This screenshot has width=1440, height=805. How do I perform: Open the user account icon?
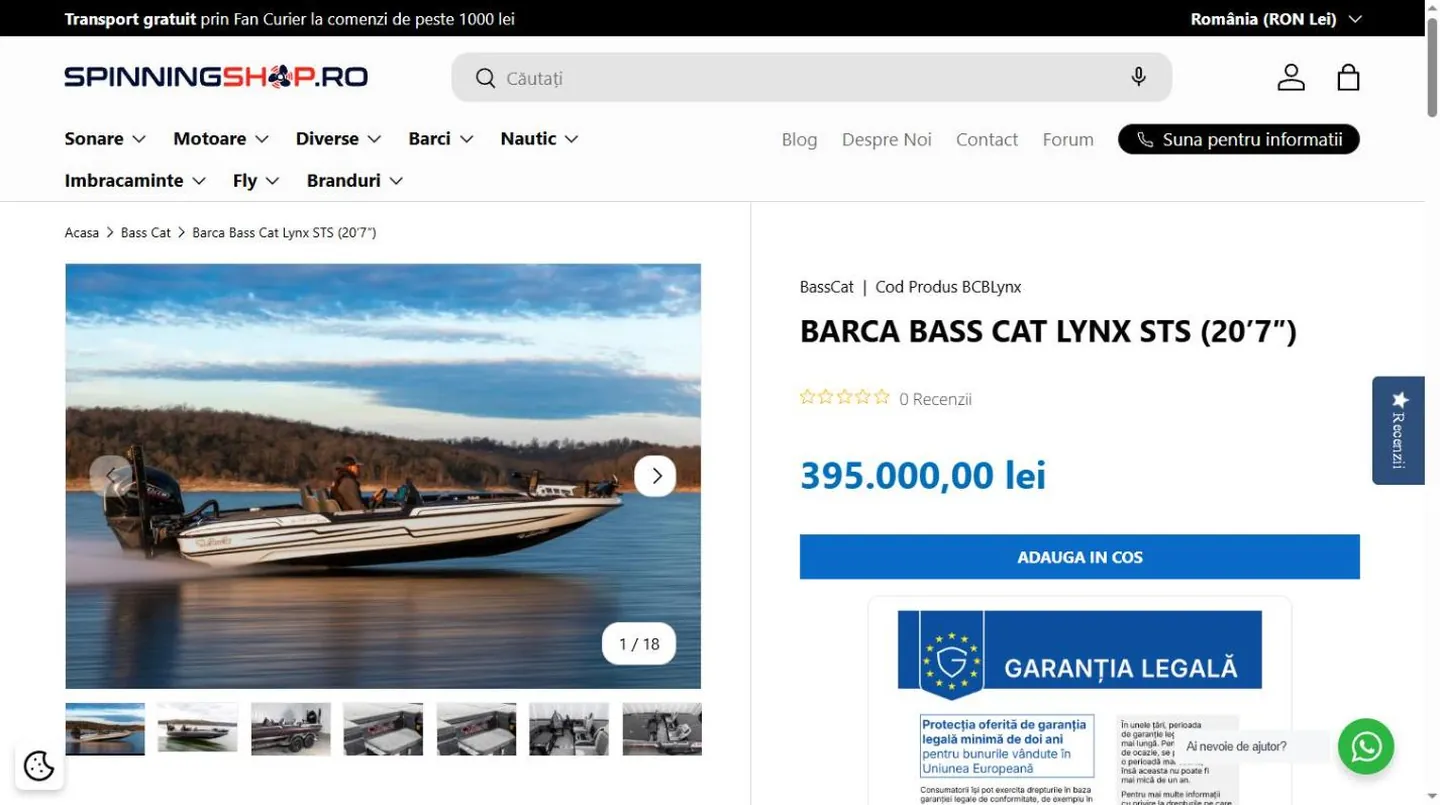coord(1291,77)
